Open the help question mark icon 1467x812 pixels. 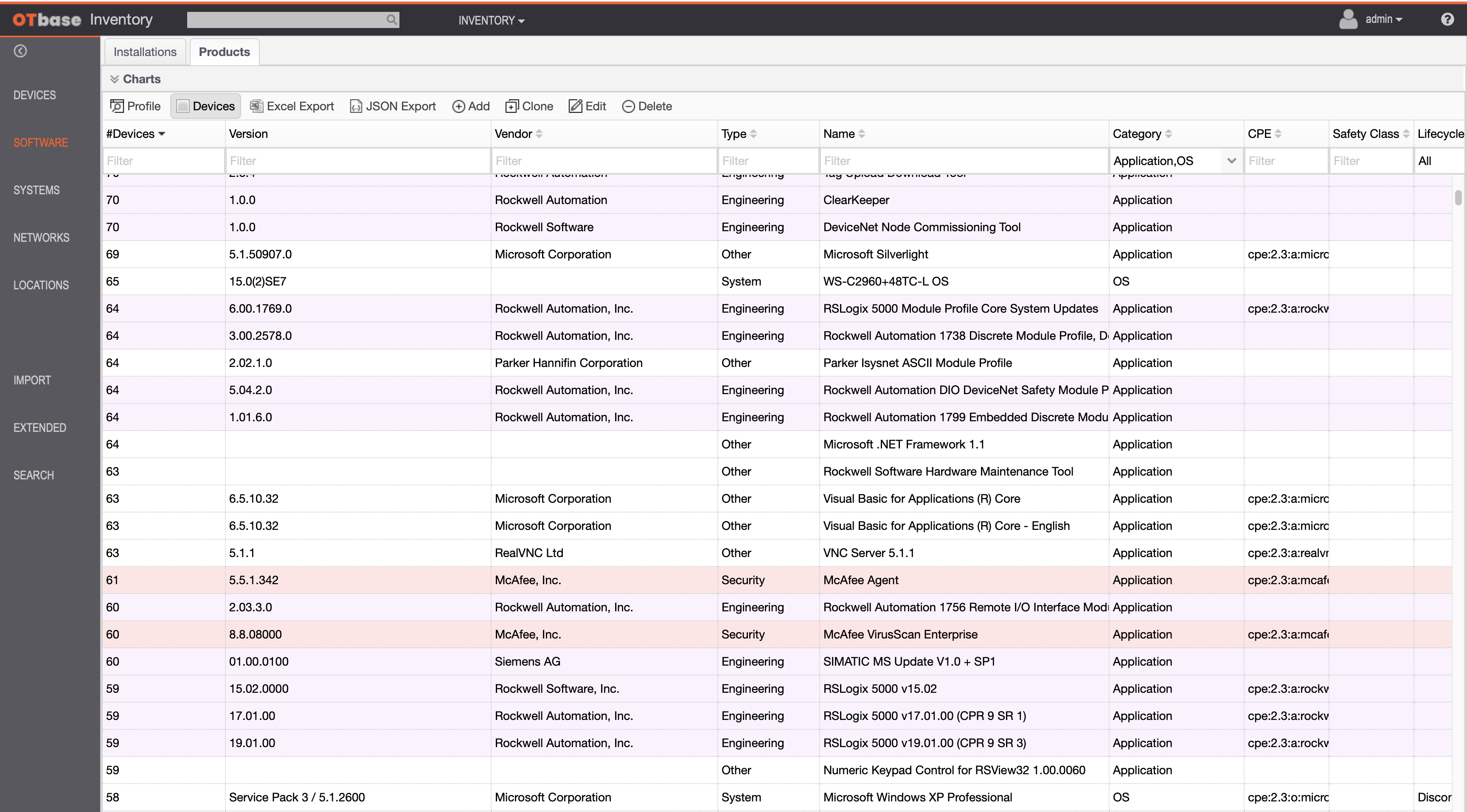[1447, 20]
